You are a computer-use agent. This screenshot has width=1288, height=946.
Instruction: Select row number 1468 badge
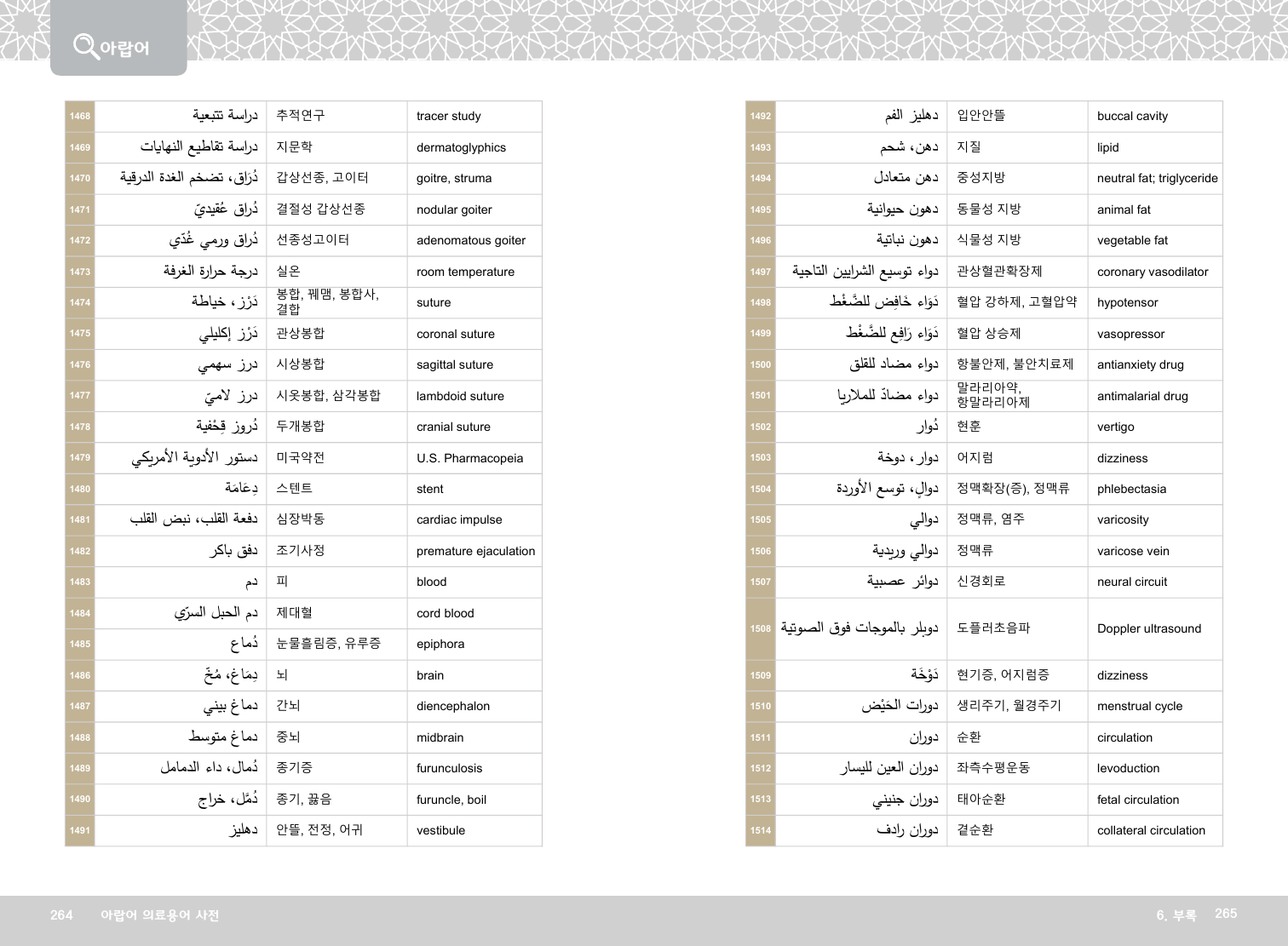tap(80, 117)
